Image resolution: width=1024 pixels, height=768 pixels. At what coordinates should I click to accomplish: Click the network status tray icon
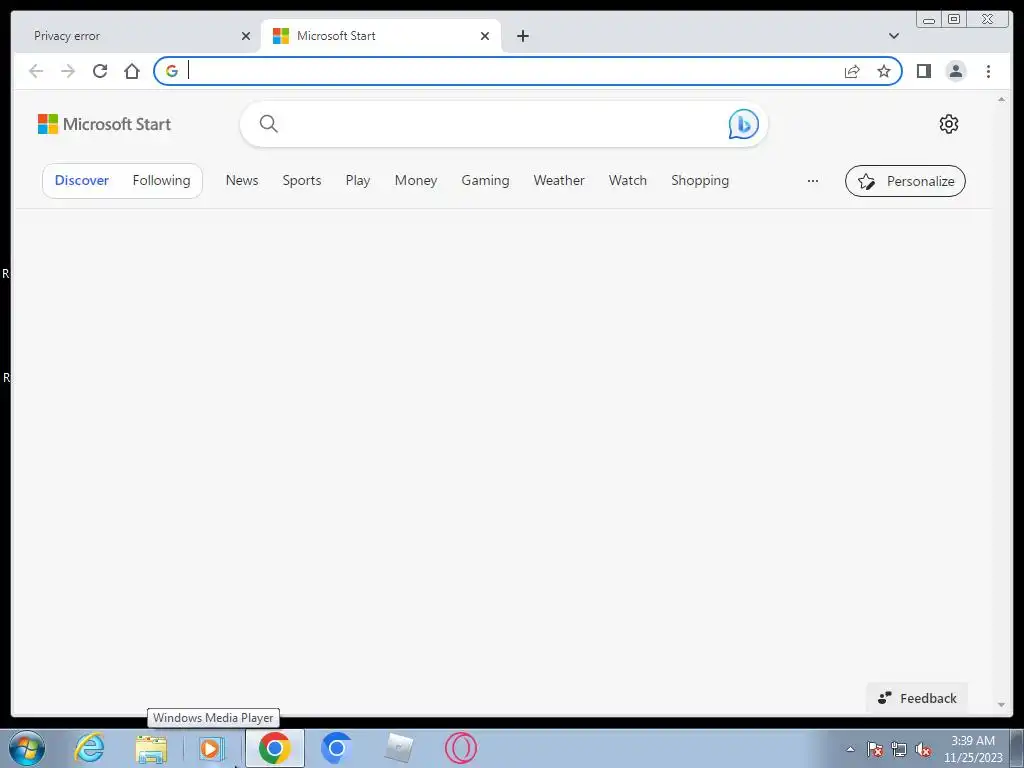[899, 749]
